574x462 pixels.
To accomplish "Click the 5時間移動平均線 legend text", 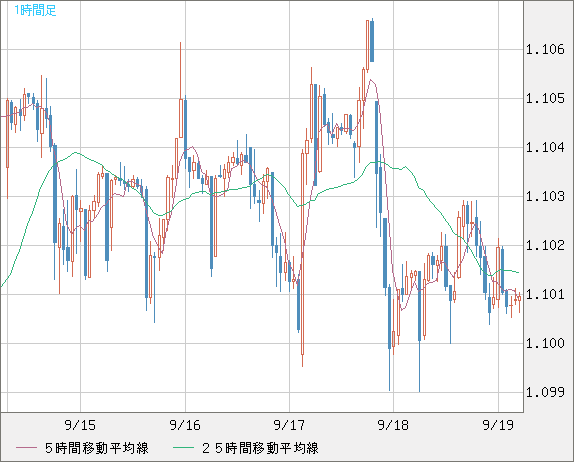I will 97,448.
